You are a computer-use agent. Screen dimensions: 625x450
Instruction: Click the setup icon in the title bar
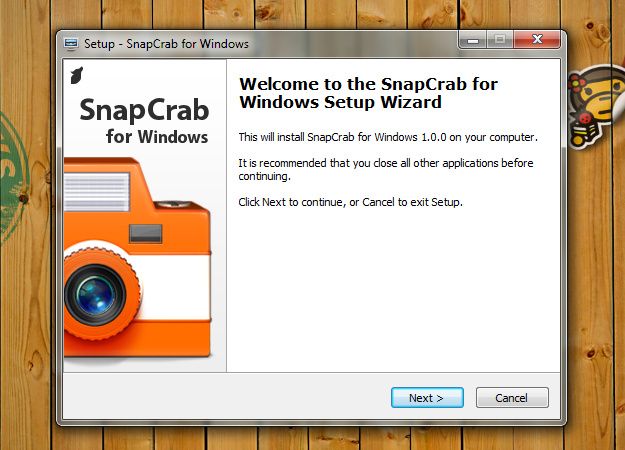pyautogui.click(x=71, y=43)
